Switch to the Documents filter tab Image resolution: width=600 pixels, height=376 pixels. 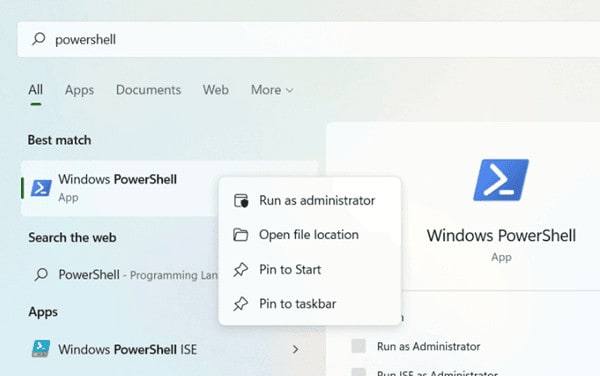tap(148, 90)
